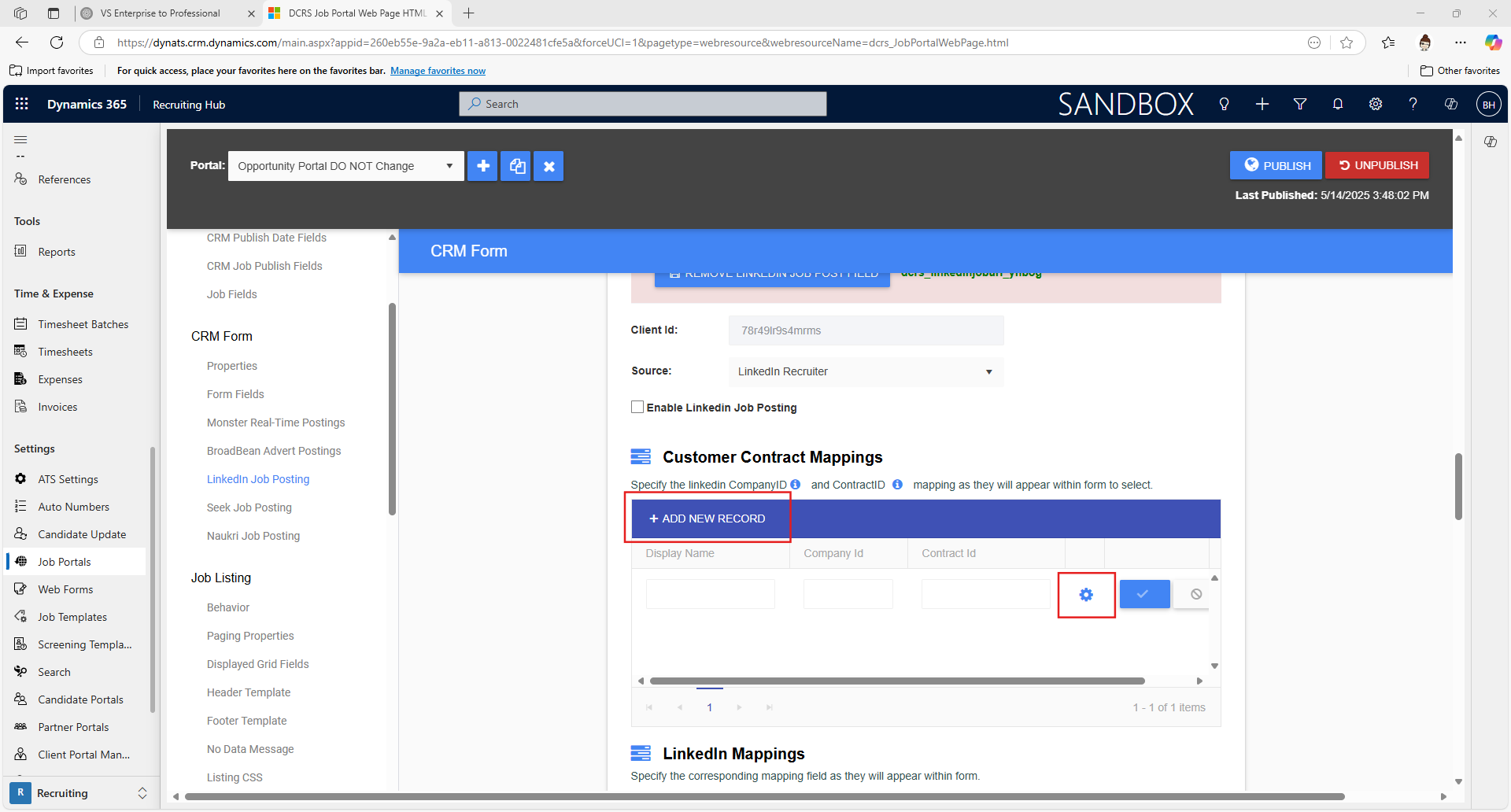1511x812 pixels.
Task: Select CRM Job Publish Fields item
Action: click(x=264, y=266)
